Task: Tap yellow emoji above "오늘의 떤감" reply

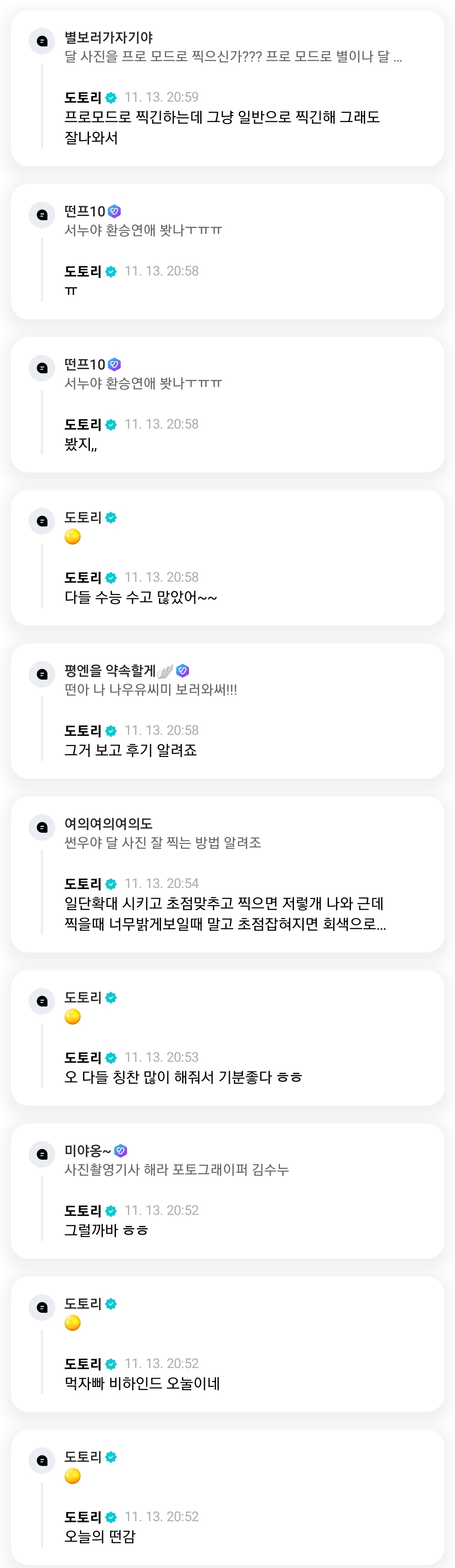Action: [73, 1476]
